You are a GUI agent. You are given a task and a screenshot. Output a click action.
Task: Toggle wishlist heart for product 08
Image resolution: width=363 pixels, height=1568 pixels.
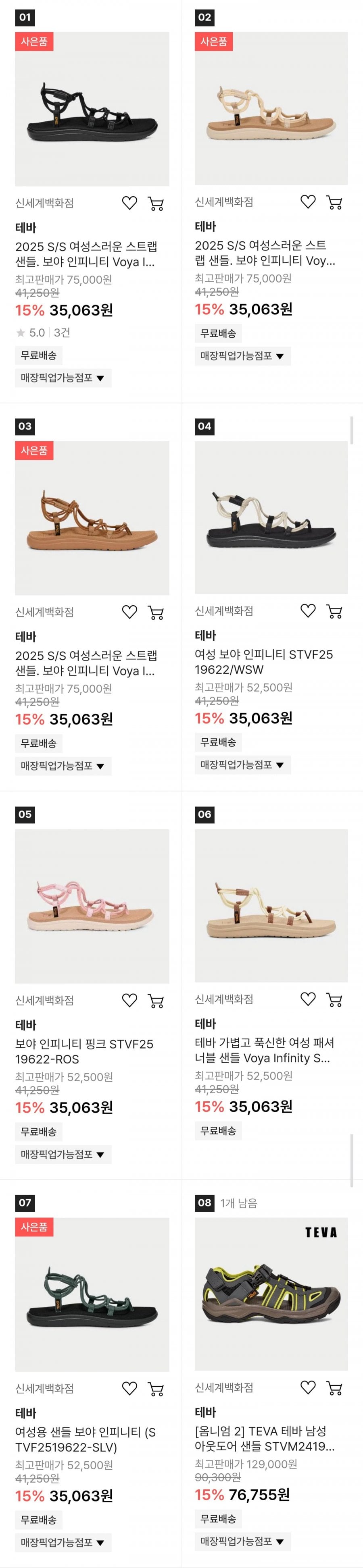coord(308,1388)
